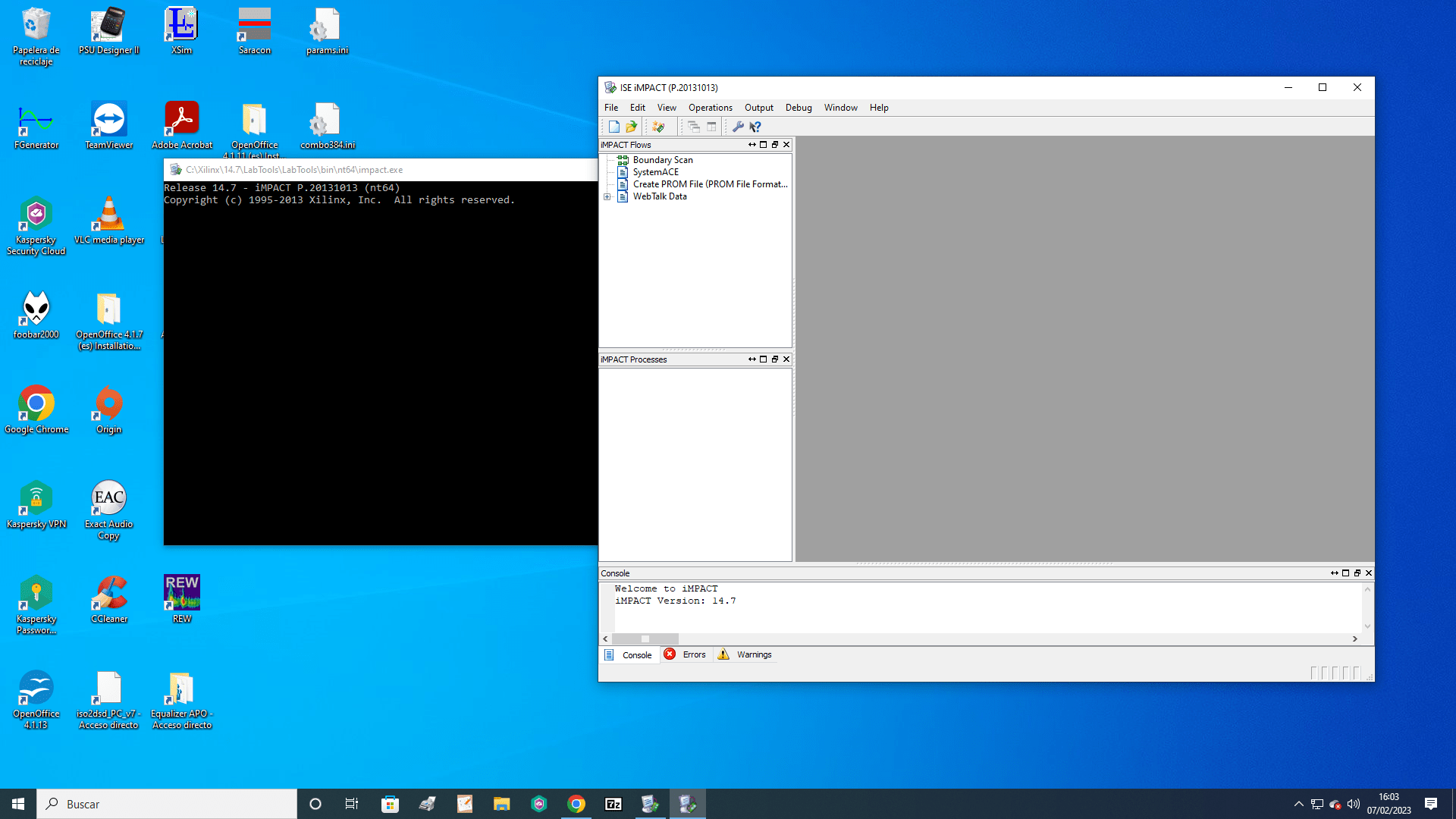Maximize the iMPACT Processes panel
Screen dimensions: 1456x819
click(764, 359)
